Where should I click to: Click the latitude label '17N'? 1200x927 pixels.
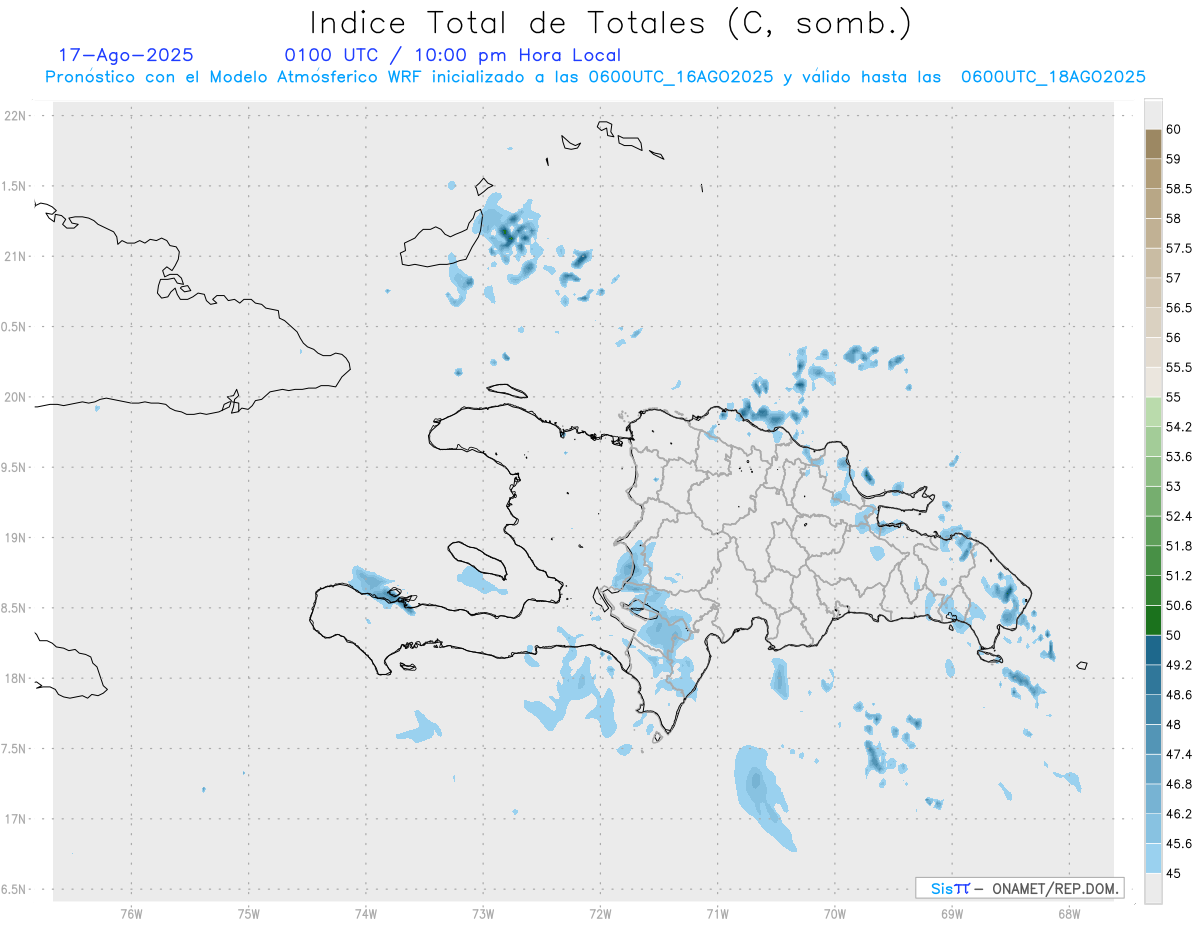click(x=17, y=819)
